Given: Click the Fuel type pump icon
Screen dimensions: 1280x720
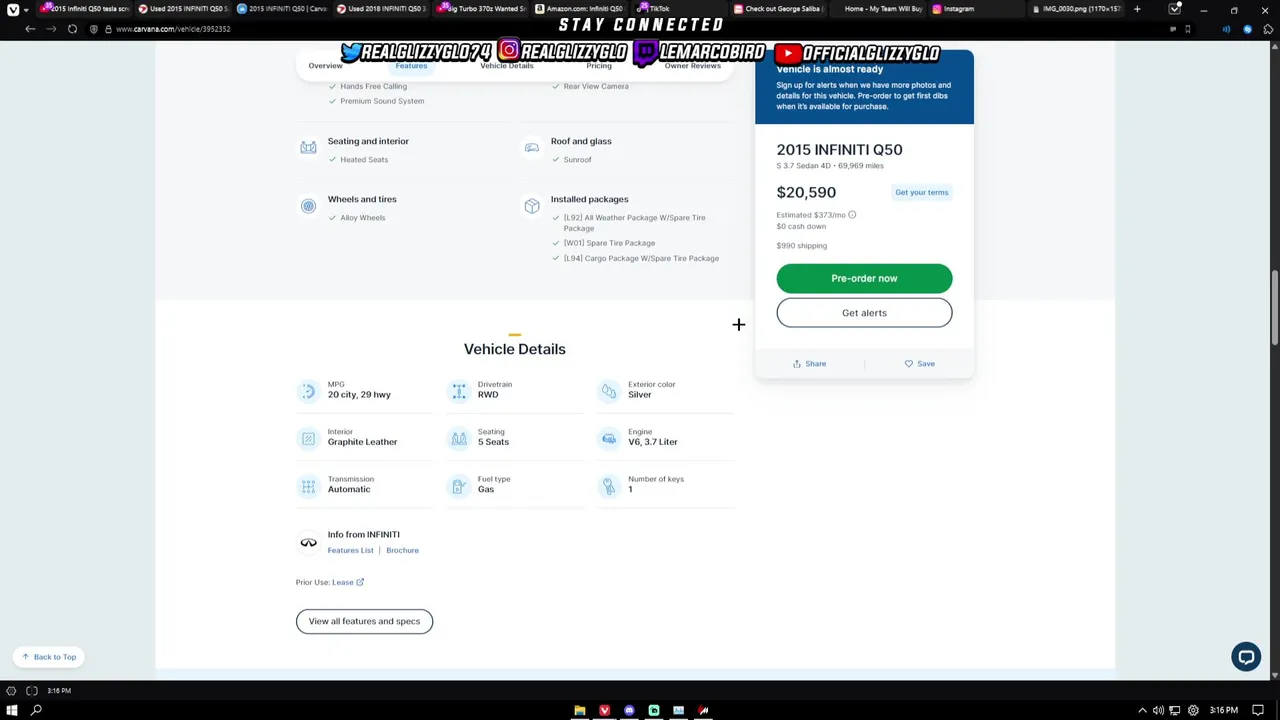Looking at the screenshot, I should pos(459,486).
